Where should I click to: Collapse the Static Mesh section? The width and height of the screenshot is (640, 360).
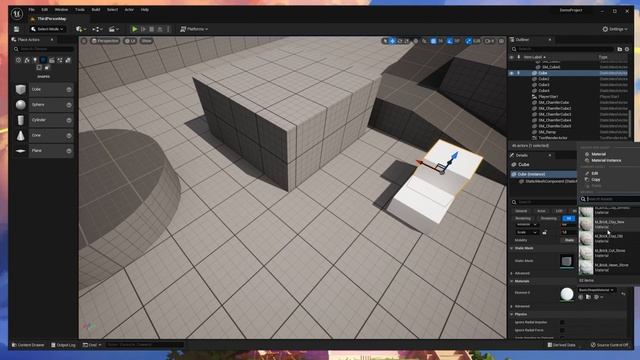(x=512, y=248)
